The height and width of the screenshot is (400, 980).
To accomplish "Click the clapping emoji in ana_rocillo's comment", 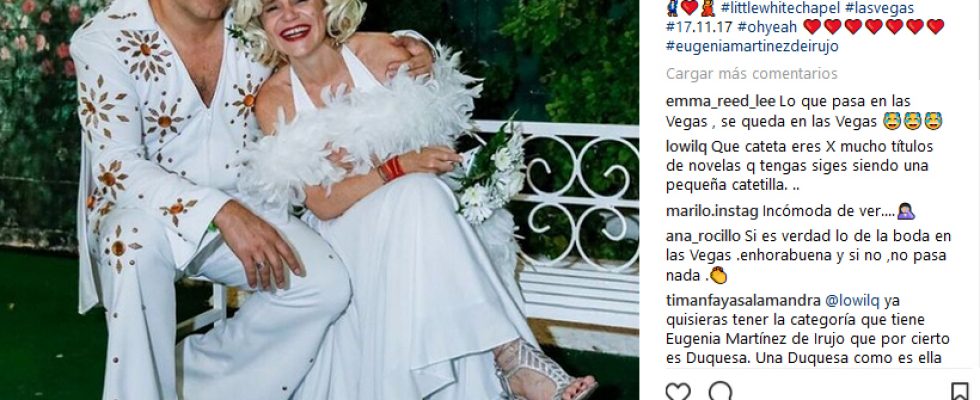I will (x=719, y=275).
